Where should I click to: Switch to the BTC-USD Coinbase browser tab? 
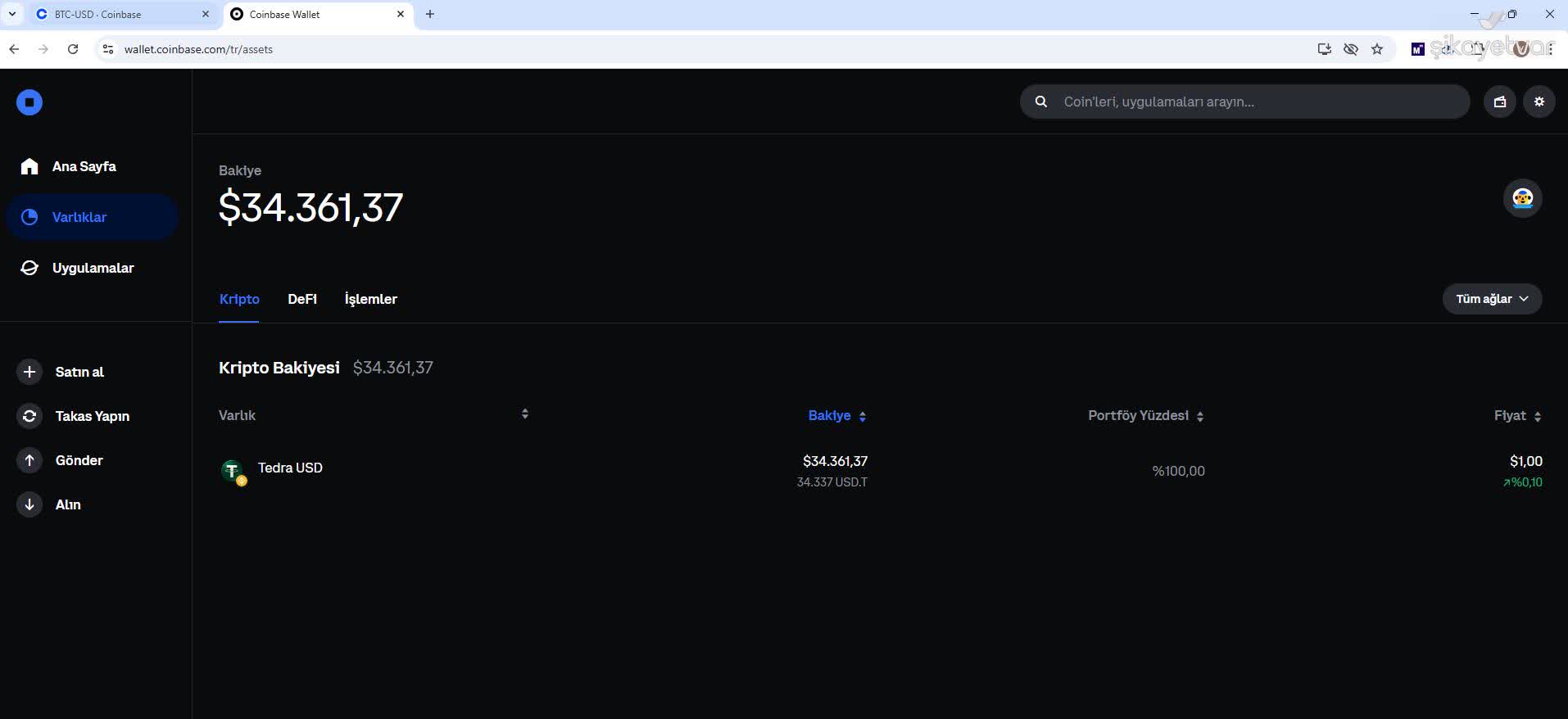tap(123, 14)
